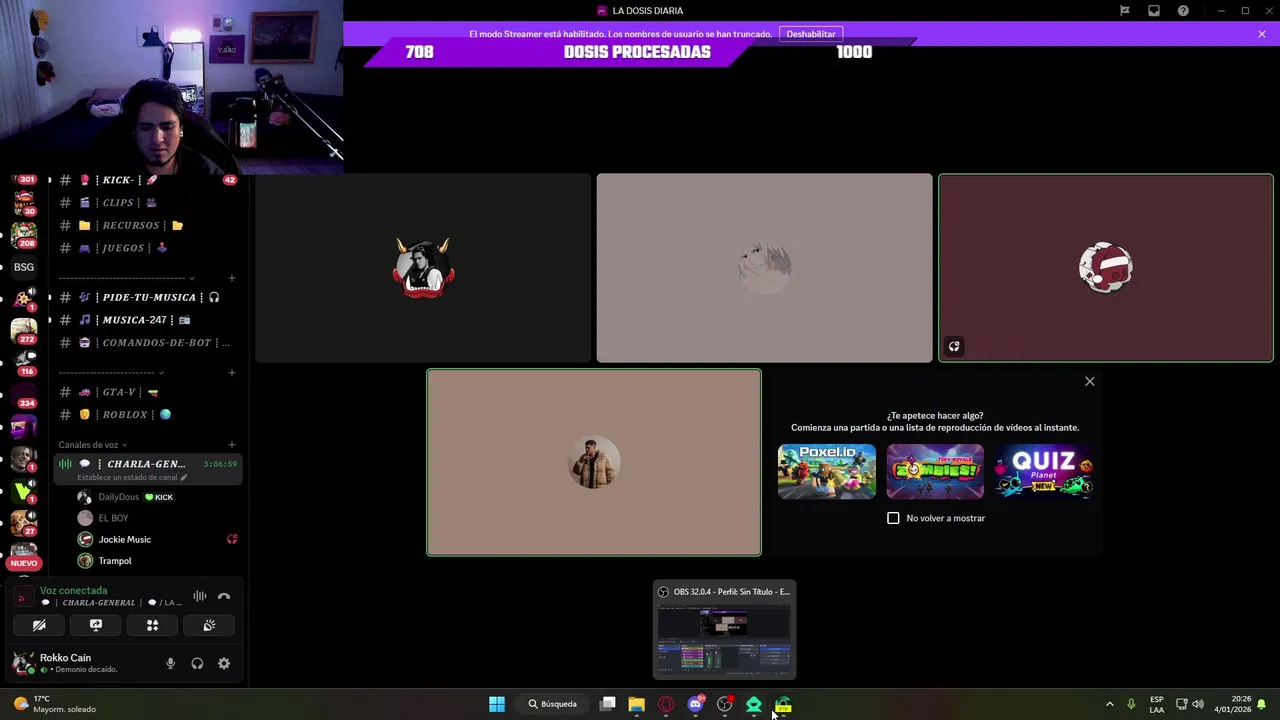Select the Santa hat avatar tile
1280x720 pixels.
1106,268
